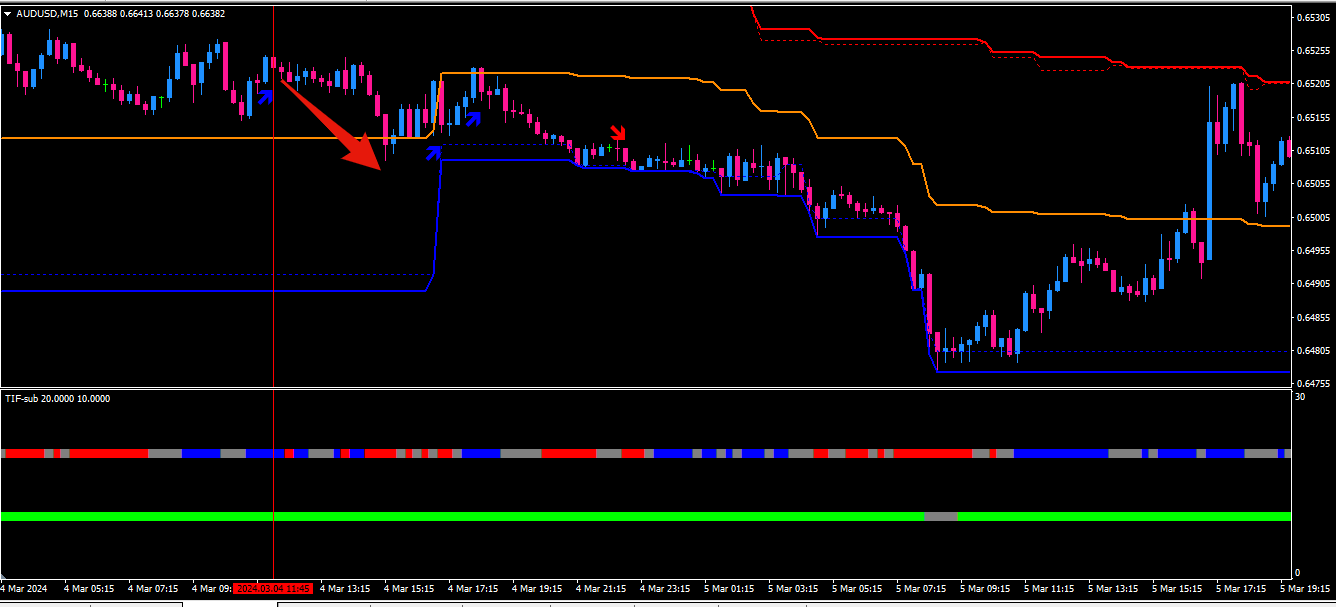Click the 0.65305 price on the scale
Image resolution: width=1336 pixels, height=607 pixels.
[1312, 17]
